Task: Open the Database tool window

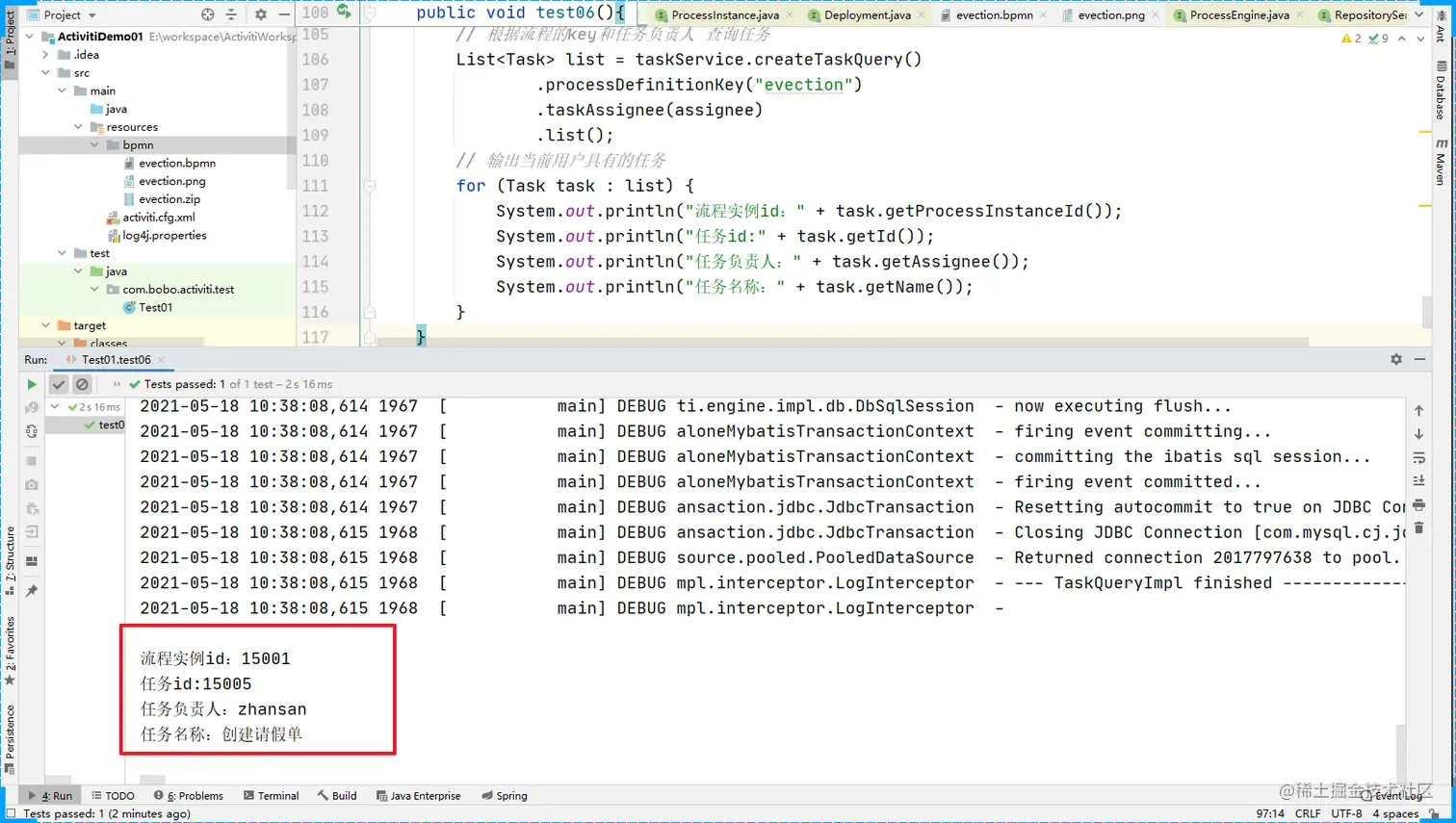Action: (1441, 90)
